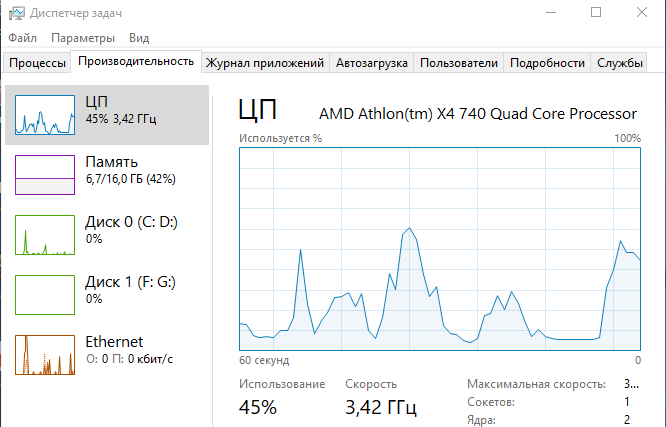This screenshot has width=666, height=427.
Task: Switch to the Процессы tab
Action: [x=37, y=63]
